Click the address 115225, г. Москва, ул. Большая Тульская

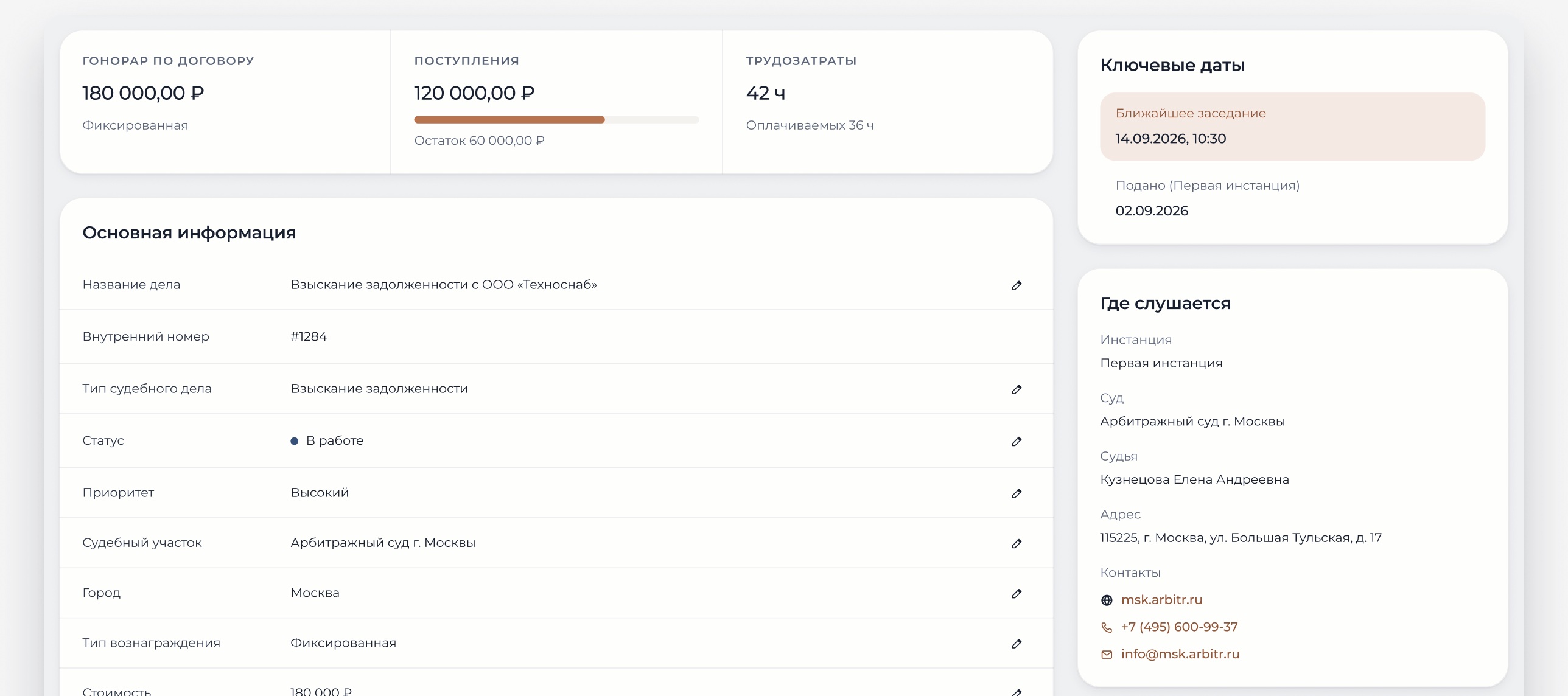1241,538
